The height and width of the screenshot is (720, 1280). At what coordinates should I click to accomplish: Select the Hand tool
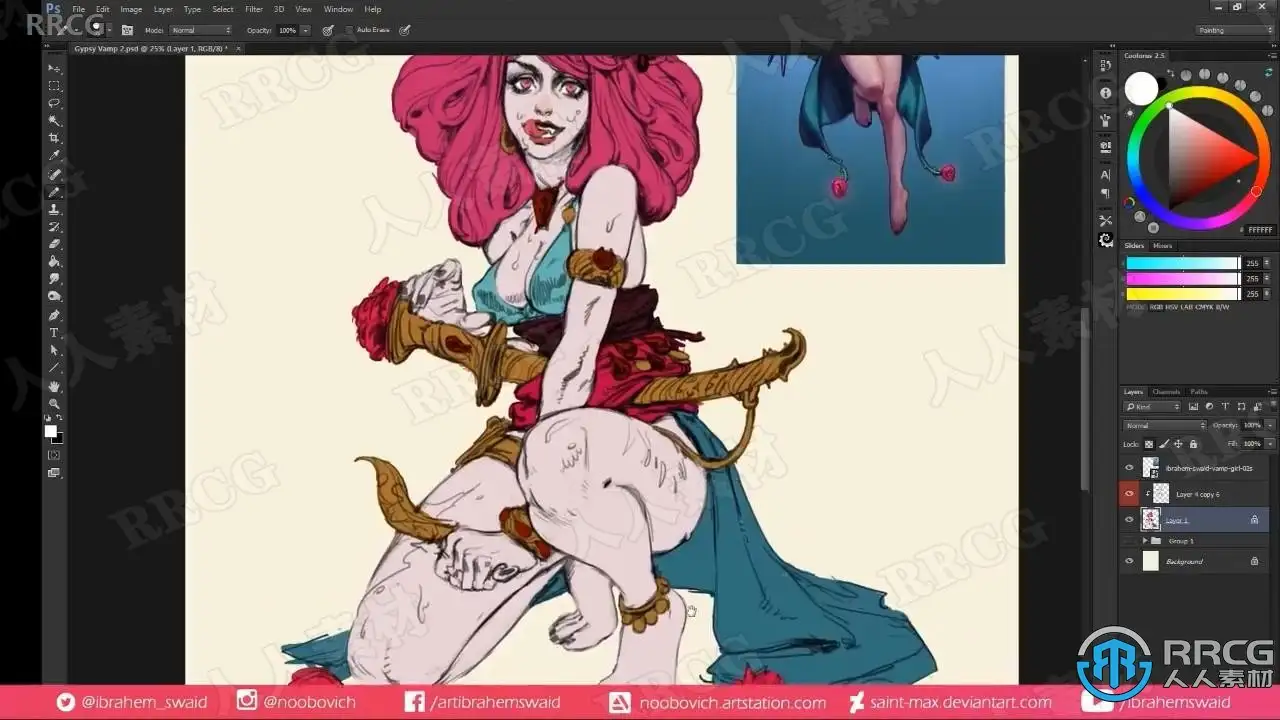[54, 386]
